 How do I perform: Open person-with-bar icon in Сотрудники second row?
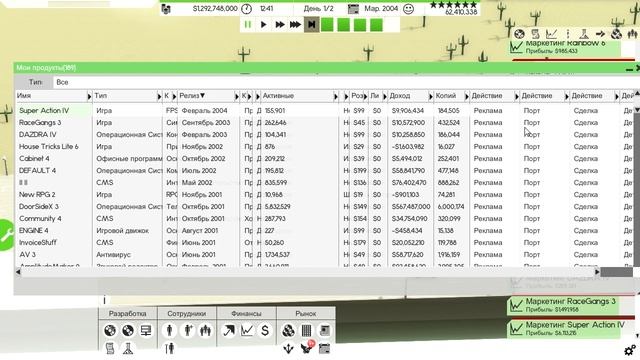[x=169, y=349]
